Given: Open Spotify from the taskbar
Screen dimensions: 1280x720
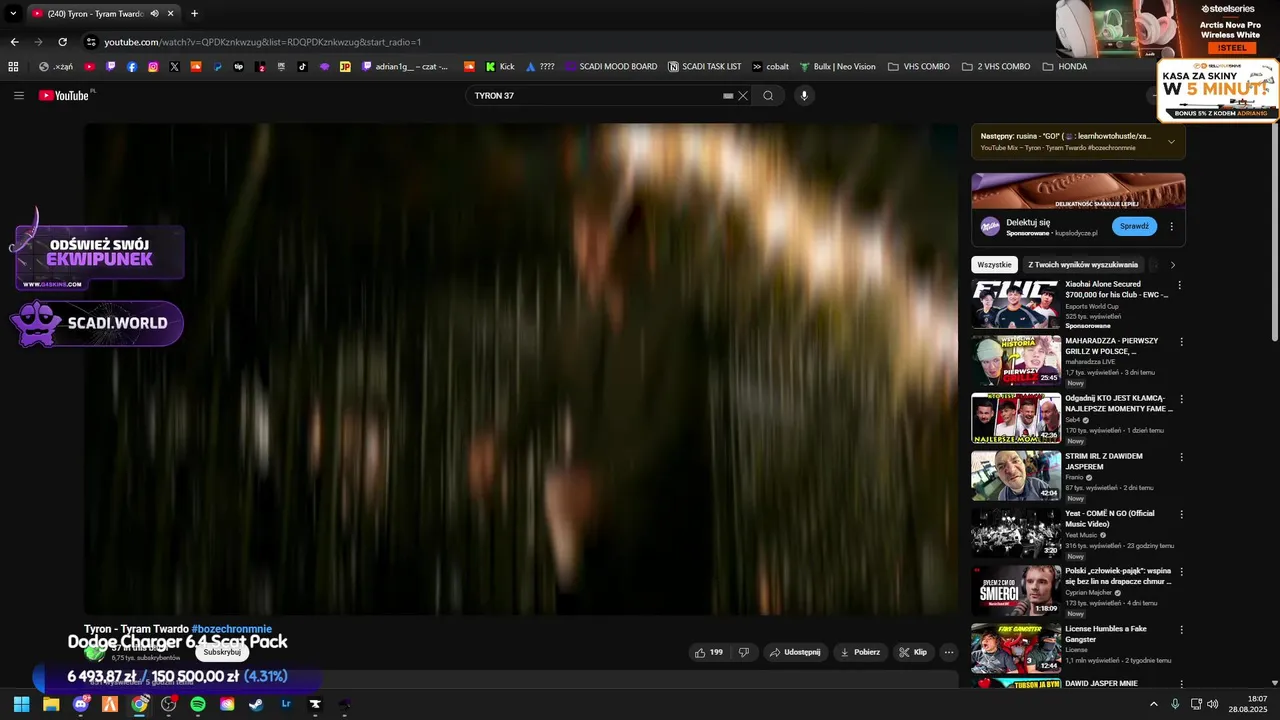Looking at the screenshot, I should click(198, 704).
